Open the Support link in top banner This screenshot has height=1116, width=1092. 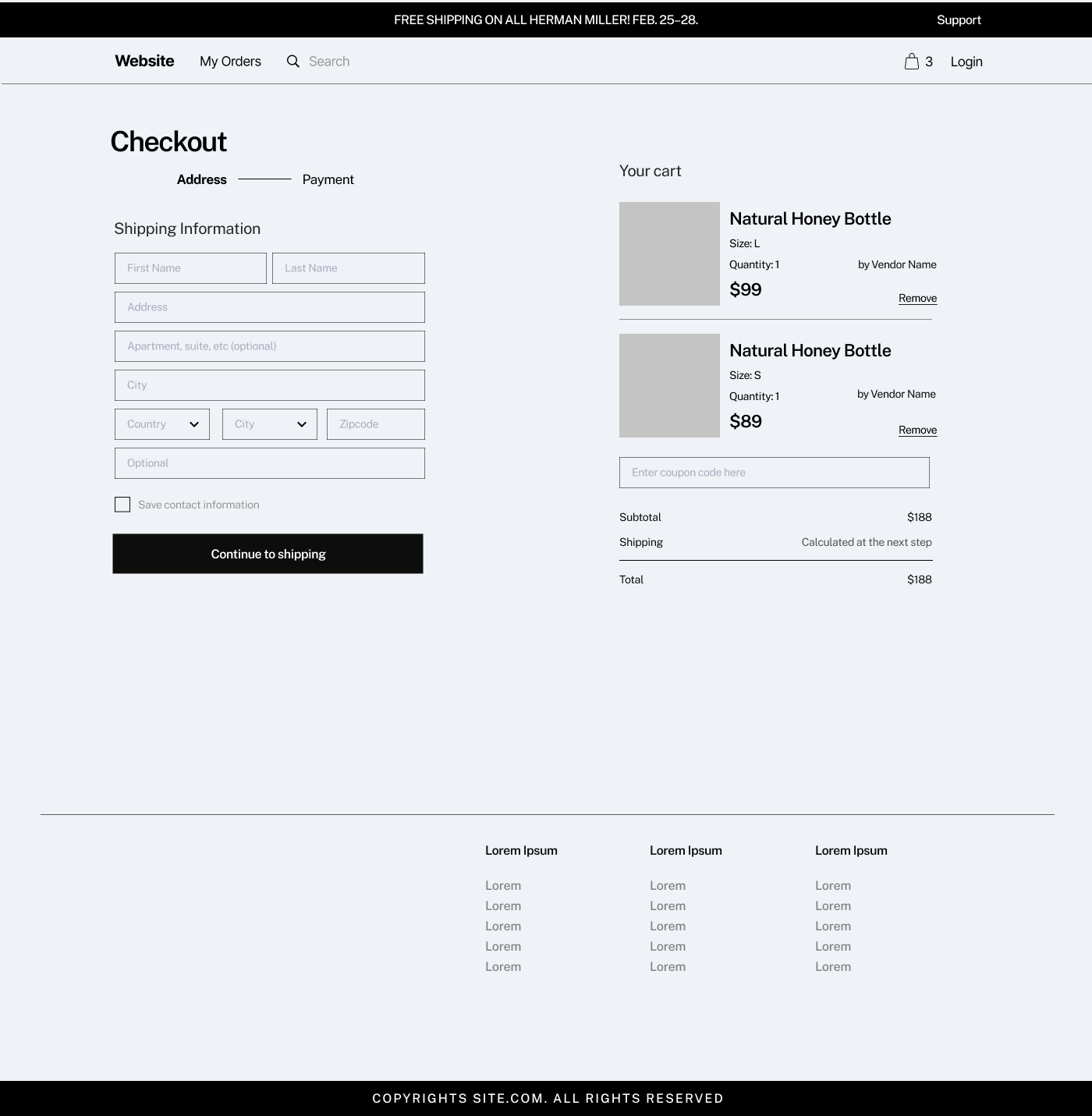(x=959, y=20)
